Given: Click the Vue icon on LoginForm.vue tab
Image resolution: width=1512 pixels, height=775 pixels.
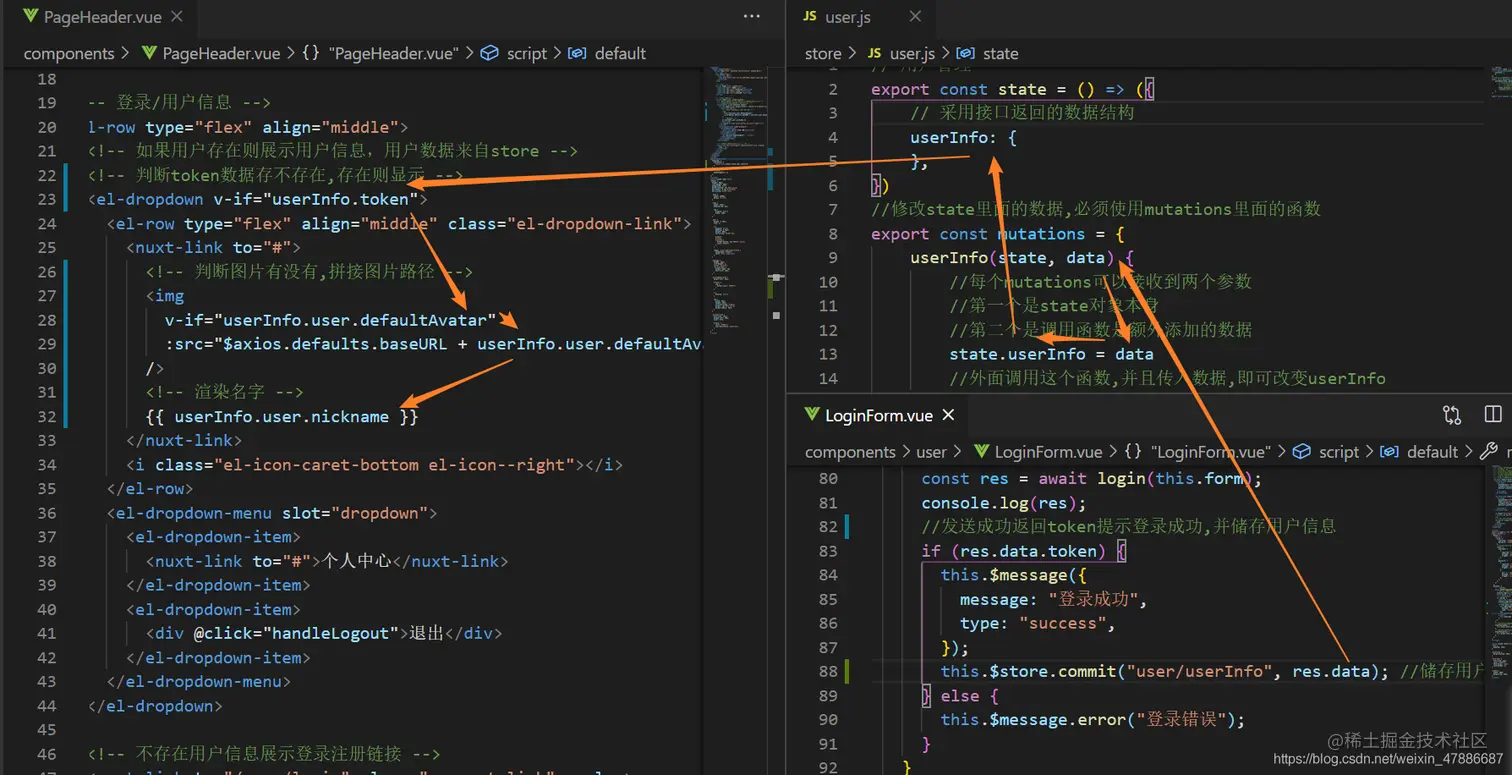Looking at the screenshot, I should click(x=810, y=415).
